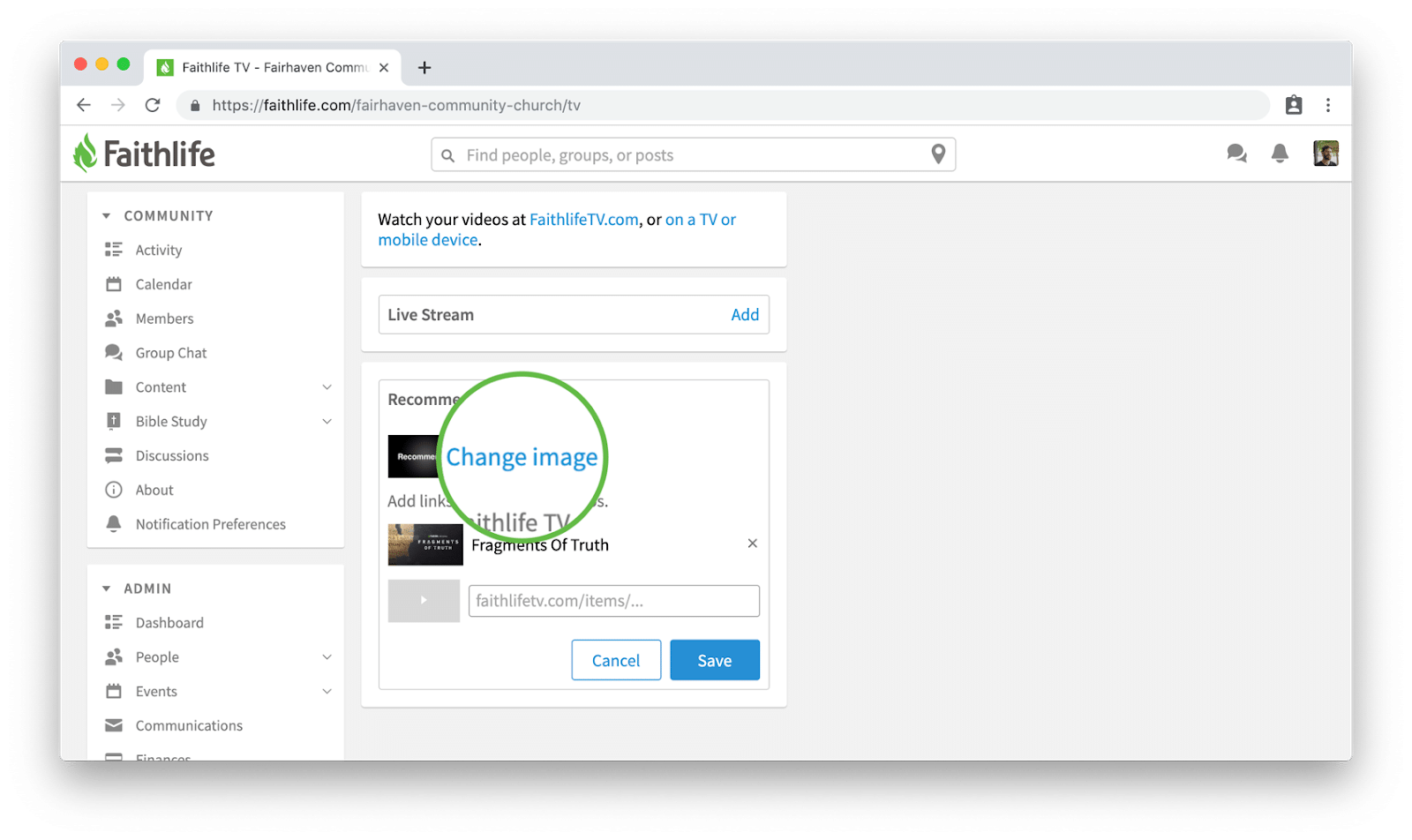This screenshot has width=1412, height=840.
Task: Click the Discussions icon
Action: coord(114,455)
